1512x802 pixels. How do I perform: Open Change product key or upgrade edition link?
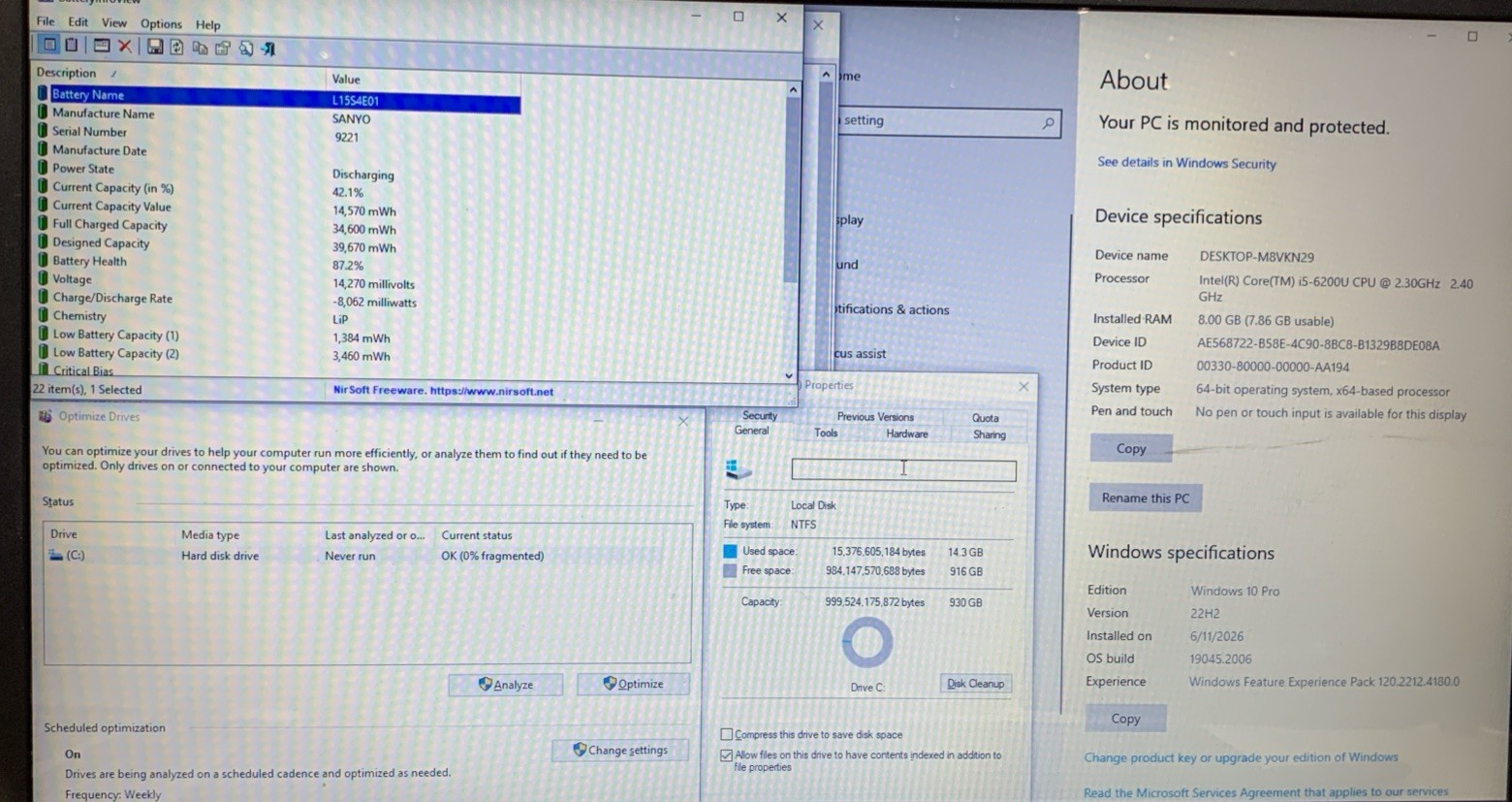click(x=1241, y=757)
